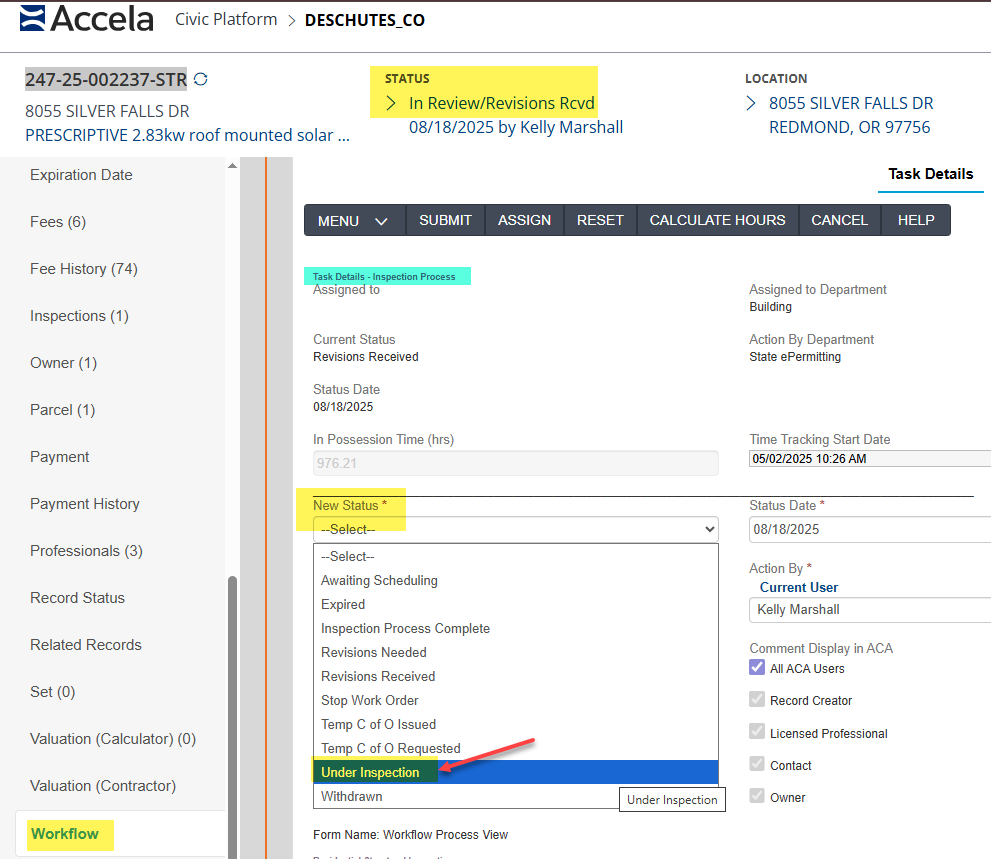Click the refresh icon beside record number
The height and width of the screenshot is (859, 991).
[x=201, y=80]
